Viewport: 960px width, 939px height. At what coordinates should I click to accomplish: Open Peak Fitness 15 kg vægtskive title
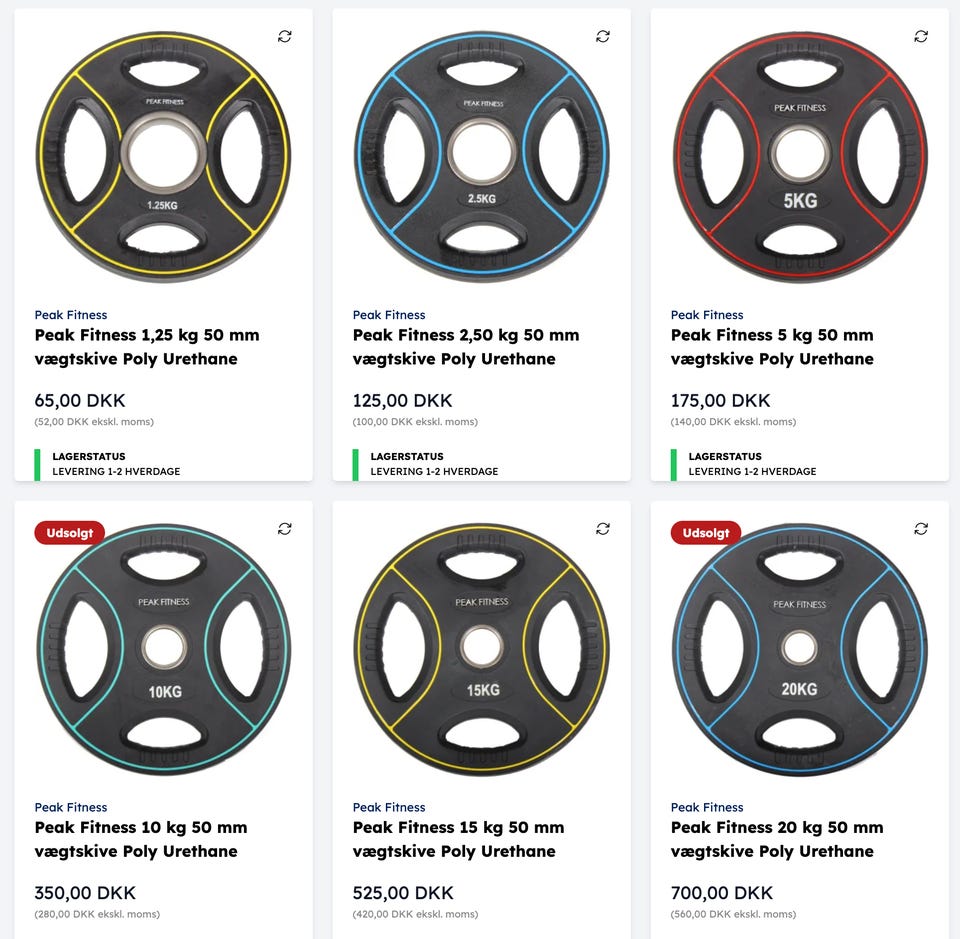pyautogui.click(x=458, y=839)
